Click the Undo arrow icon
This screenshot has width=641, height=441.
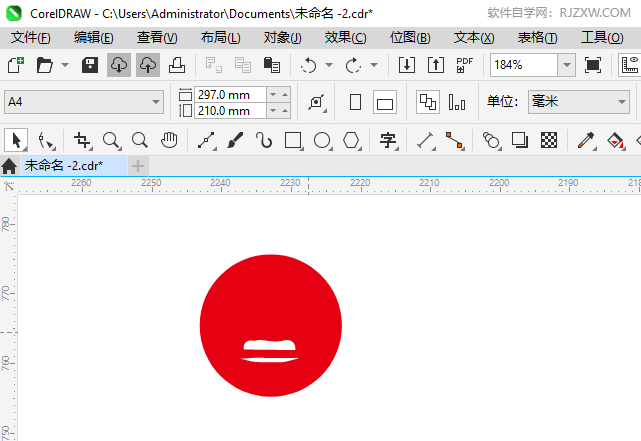(309, 65)
